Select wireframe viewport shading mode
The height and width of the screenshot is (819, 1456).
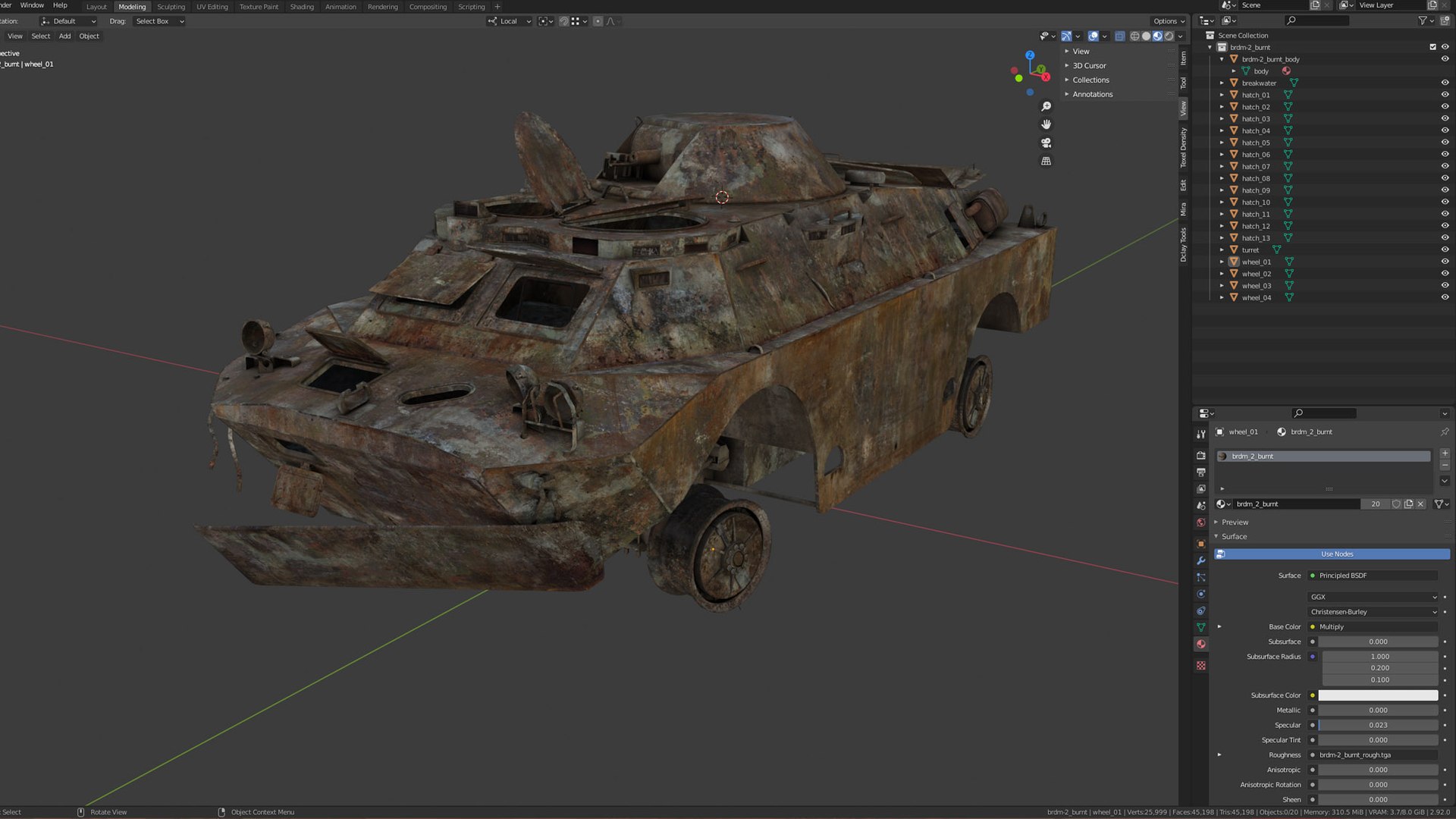point(1135,36)
